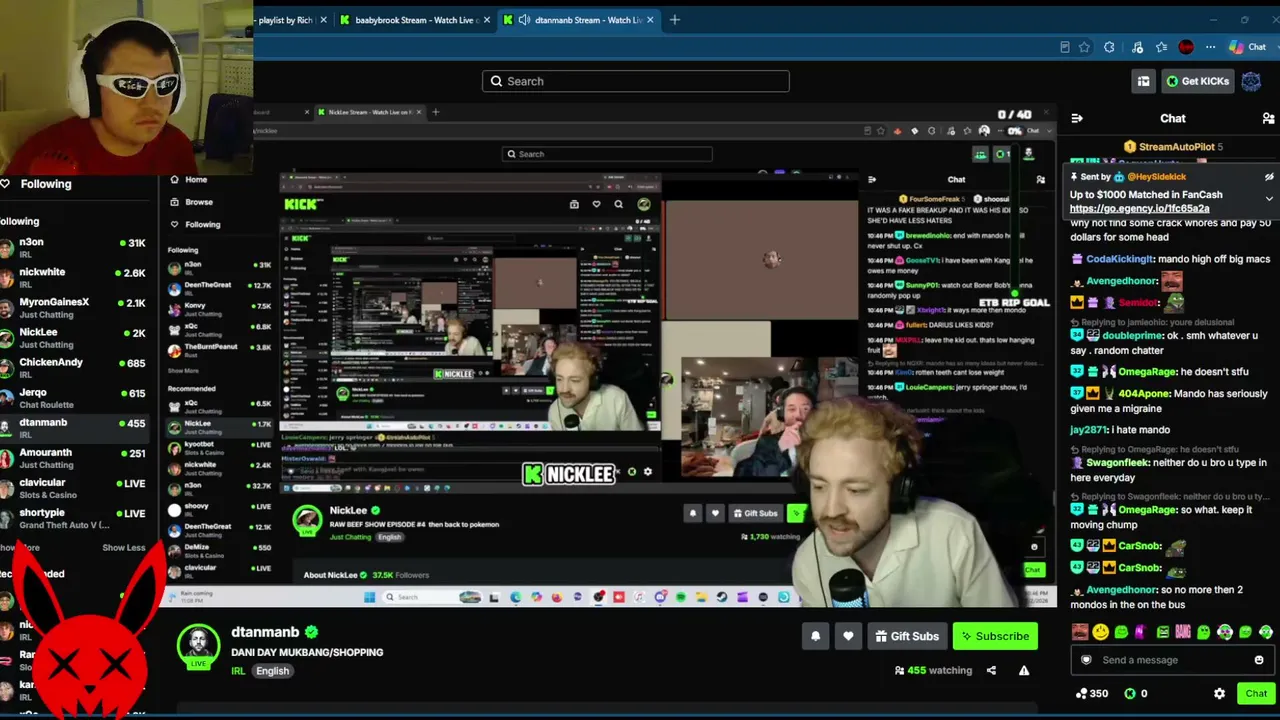
Task: Open Copilot Chat in browser toolbar
Action: click(1248, 47)
